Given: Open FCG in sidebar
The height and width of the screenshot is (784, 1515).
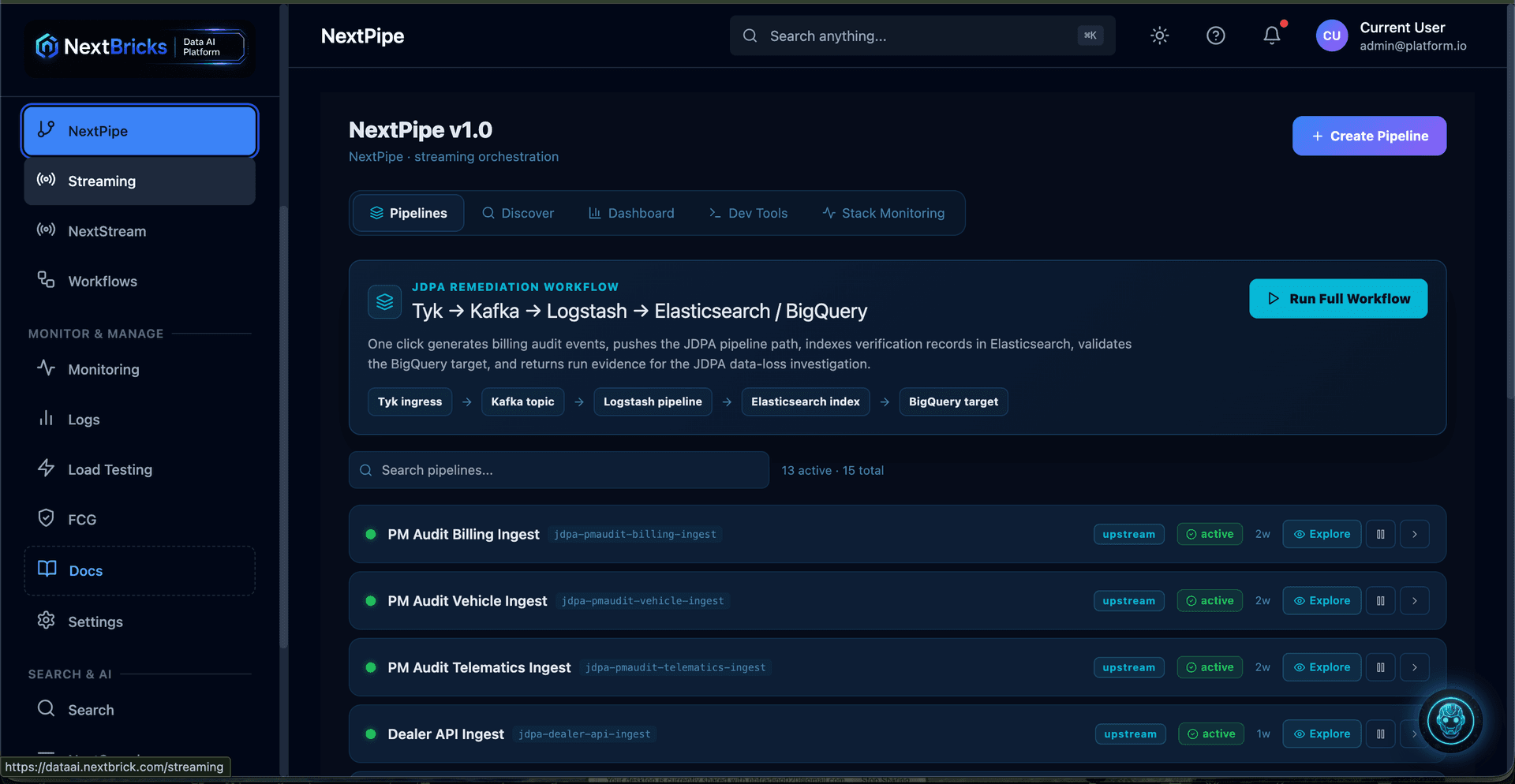Looking at the screenshot, I should click(140, 519).
